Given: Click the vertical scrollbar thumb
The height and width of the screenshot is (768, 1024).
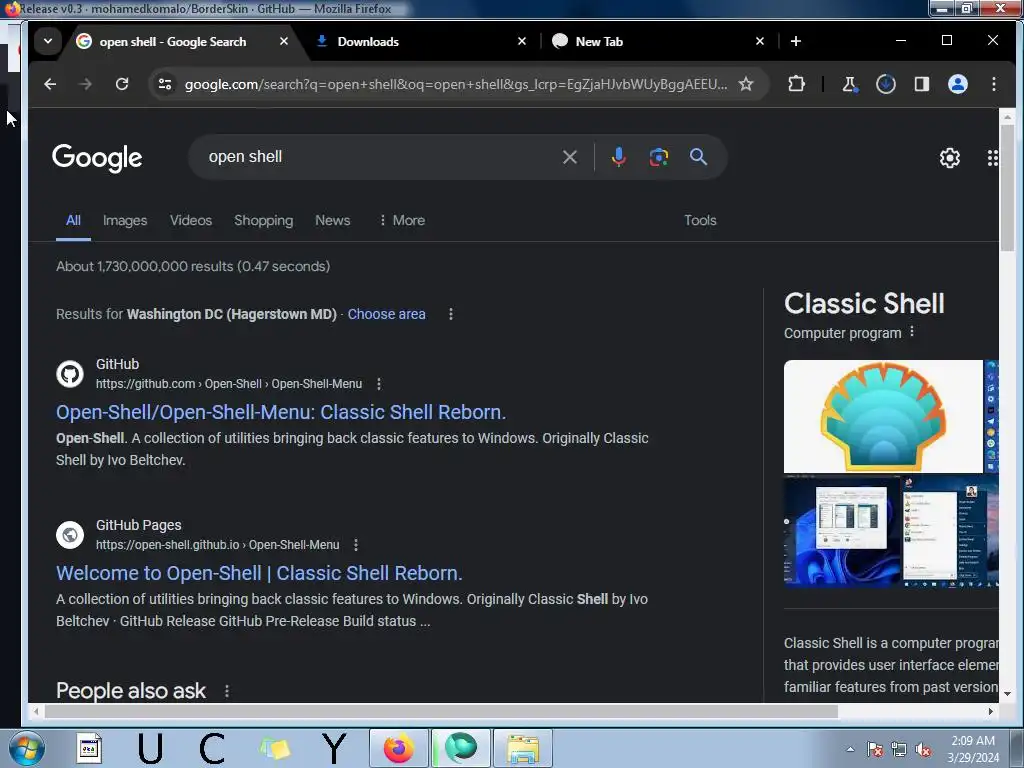Looking at the screenshot, I should [1007, 187].
